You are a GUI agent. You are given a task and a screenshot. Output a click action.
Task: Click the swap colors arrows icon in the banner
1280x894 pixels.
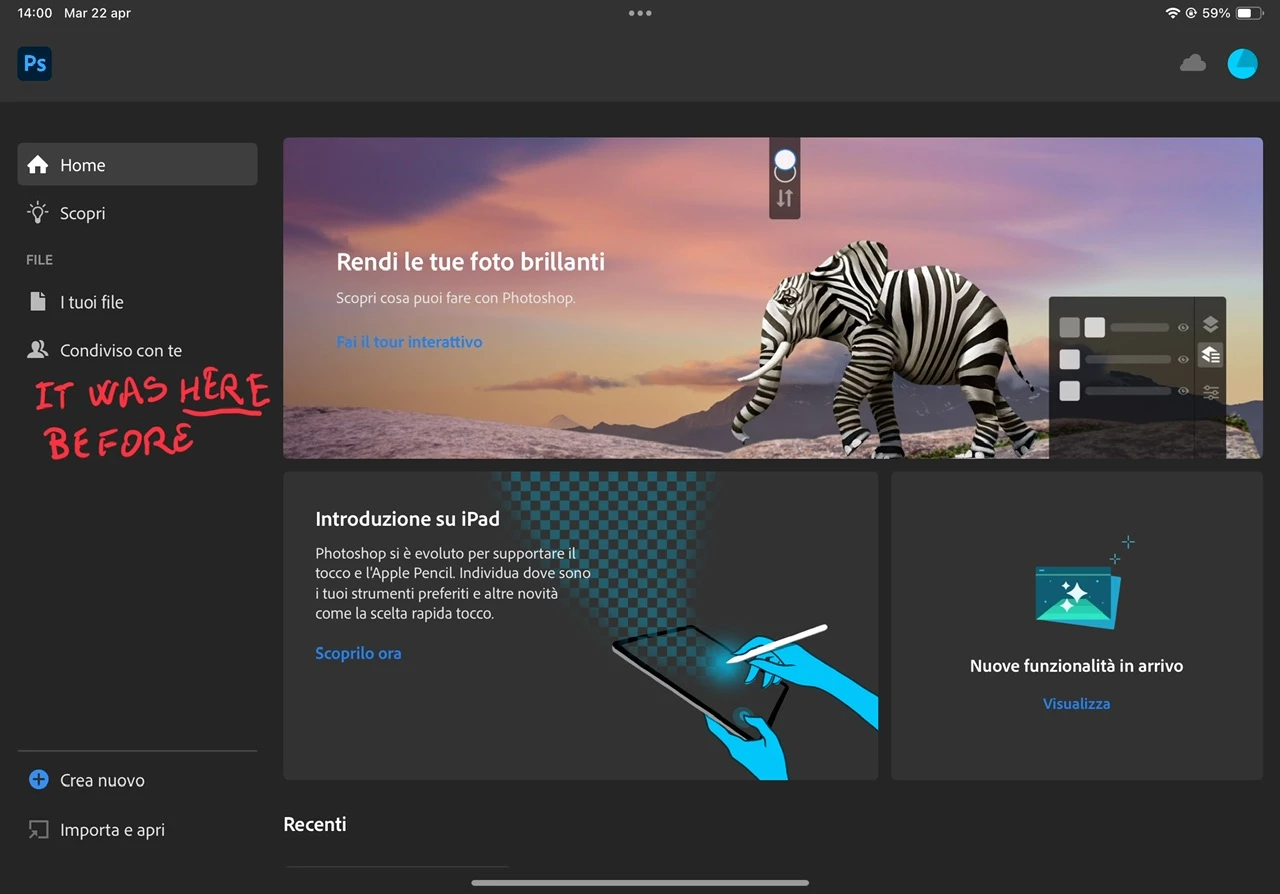[785, 198]
